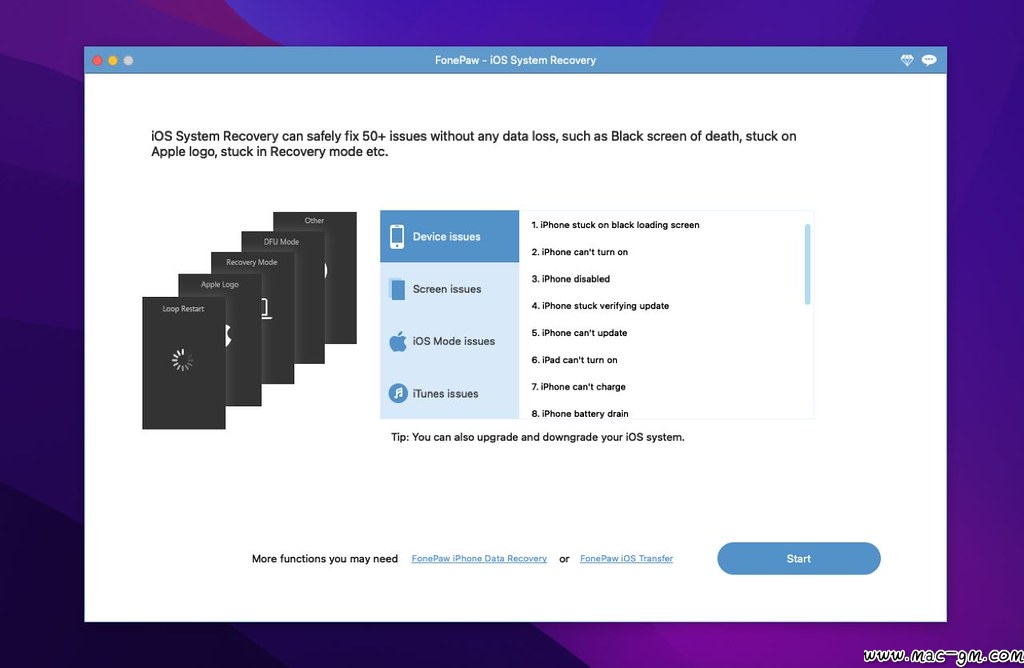Image resolution: width=1024 pixels, height=668 pixels.
Task: Select 'iPhone stuck verifying update' list item
Action: tap(605, 306)
